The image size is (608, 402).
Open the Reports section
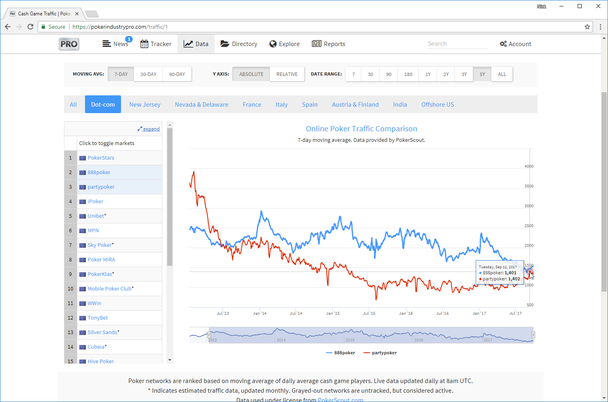(328, 44)
